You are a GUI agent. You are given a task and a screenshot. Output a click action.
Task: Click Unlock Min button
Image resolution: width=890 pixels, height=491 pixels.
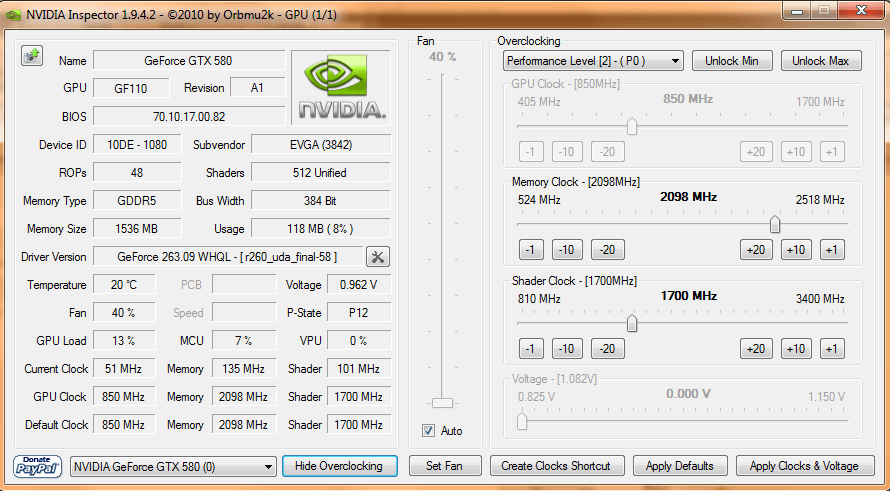(732, 61)
